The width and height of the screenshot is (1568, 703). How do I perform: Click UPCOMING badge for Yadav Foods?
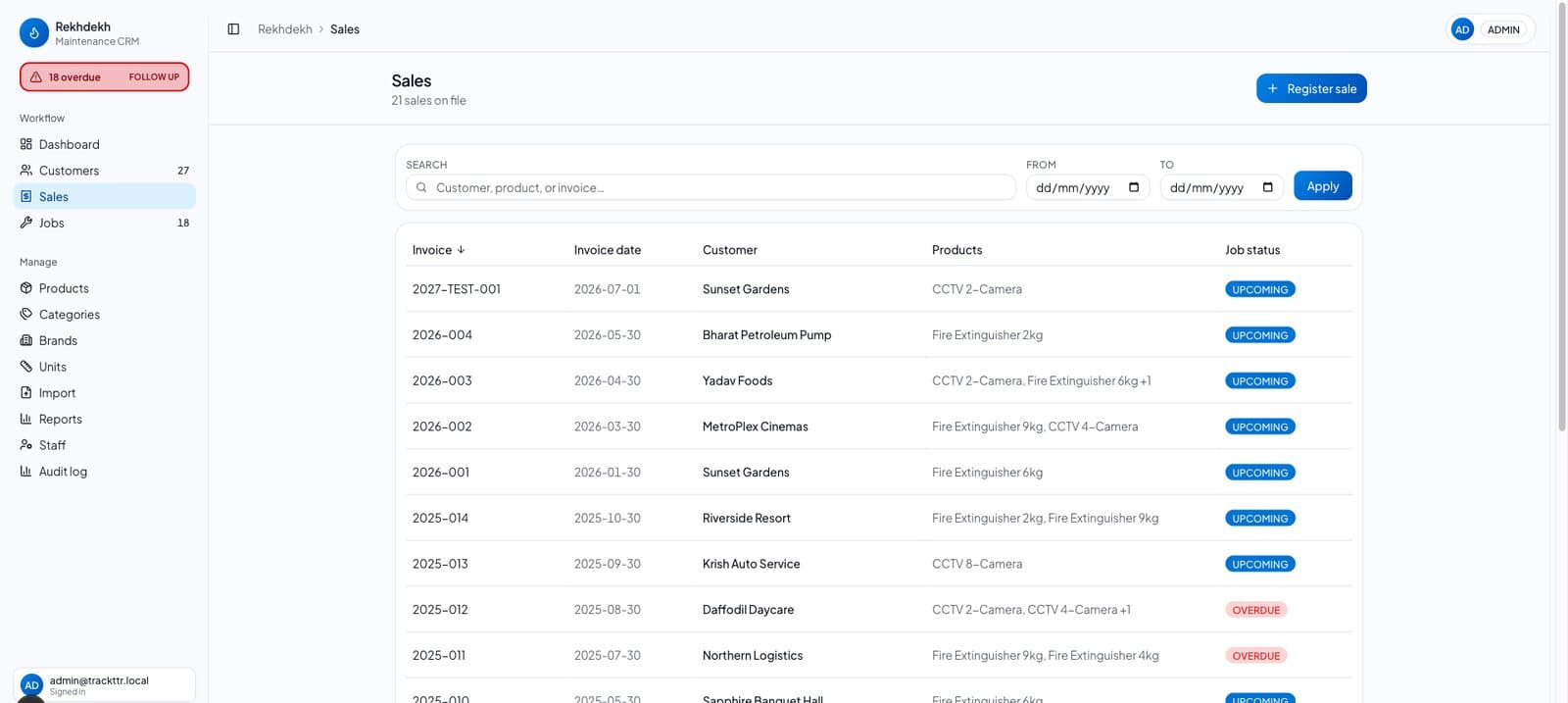click(x=1260, y=381)
